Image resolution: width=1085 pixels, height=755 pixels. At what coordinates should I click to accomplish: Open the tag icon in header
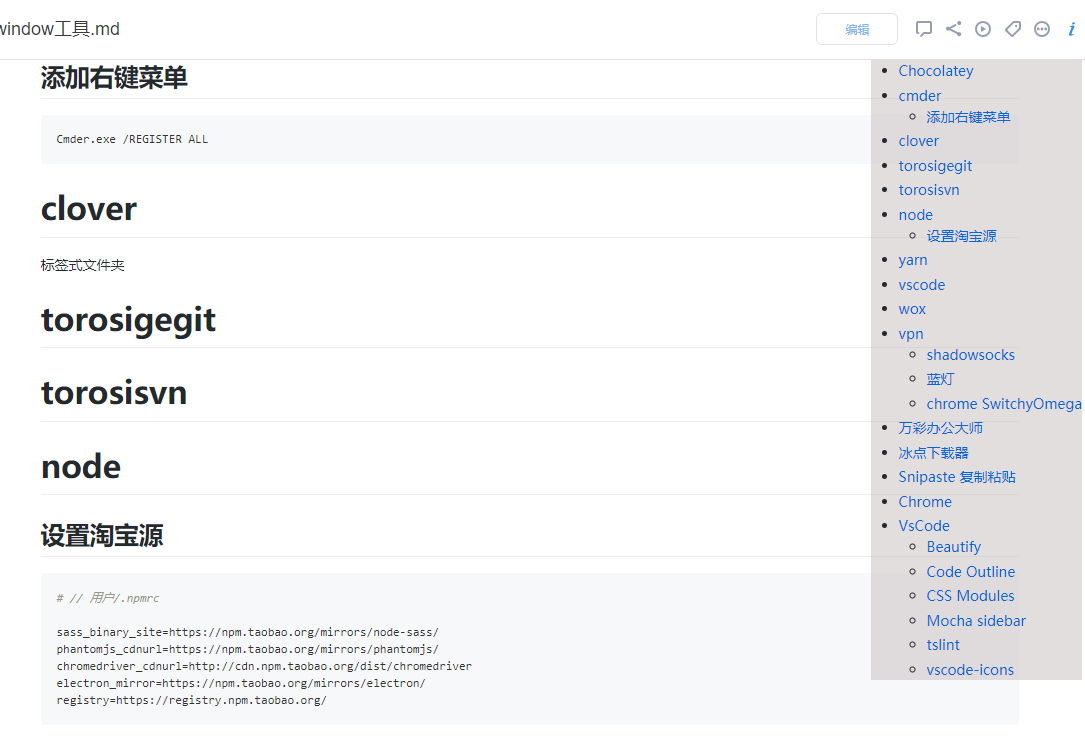(1012, 28)
